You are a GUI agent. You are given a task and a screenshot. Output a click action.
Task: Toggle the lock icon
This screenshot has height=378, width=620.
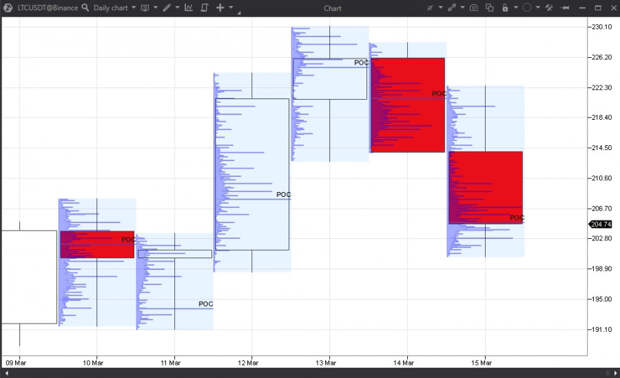pos(505,8)
